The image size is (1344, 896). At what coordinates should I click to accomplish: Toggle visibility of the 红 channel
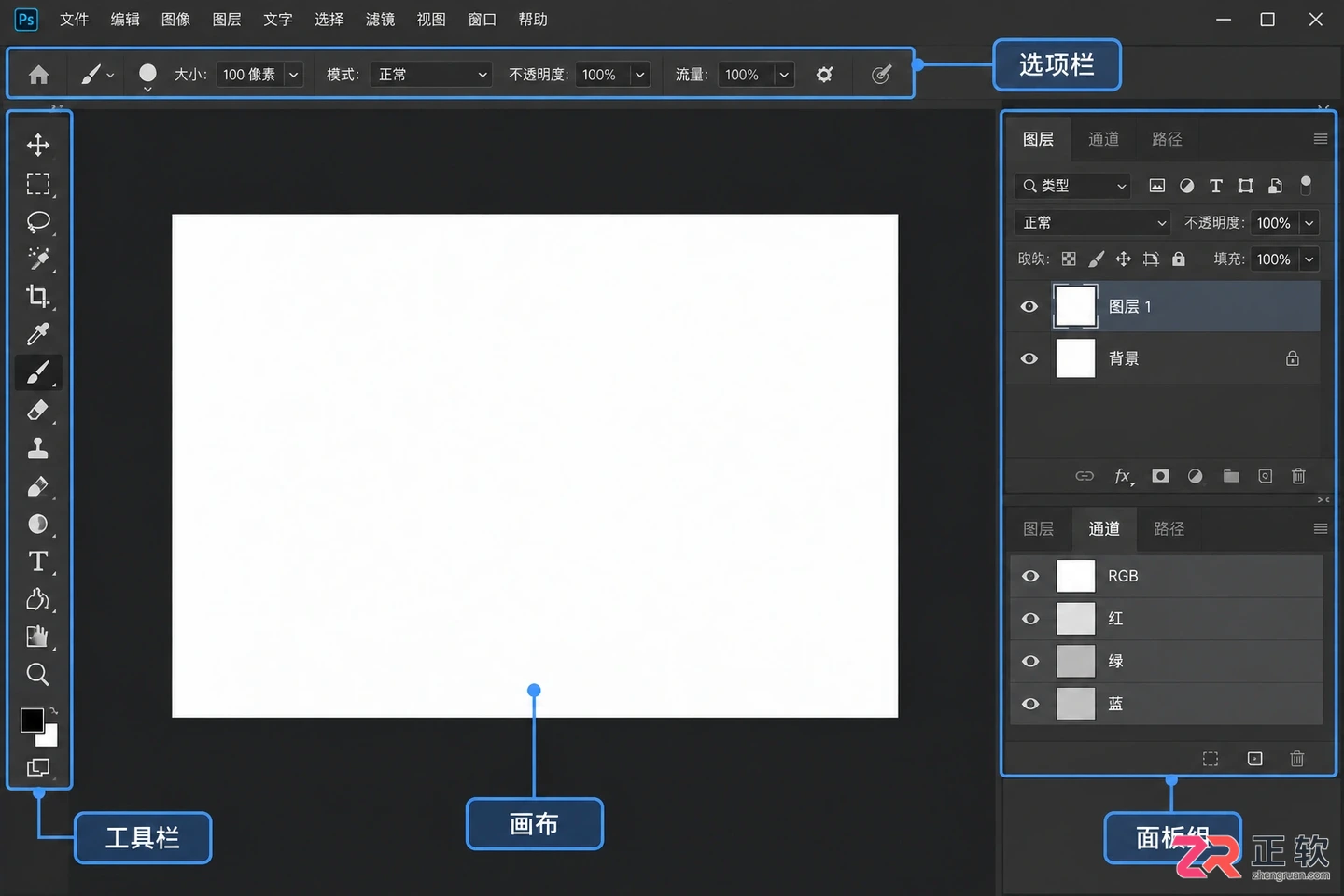[1030, 619]
